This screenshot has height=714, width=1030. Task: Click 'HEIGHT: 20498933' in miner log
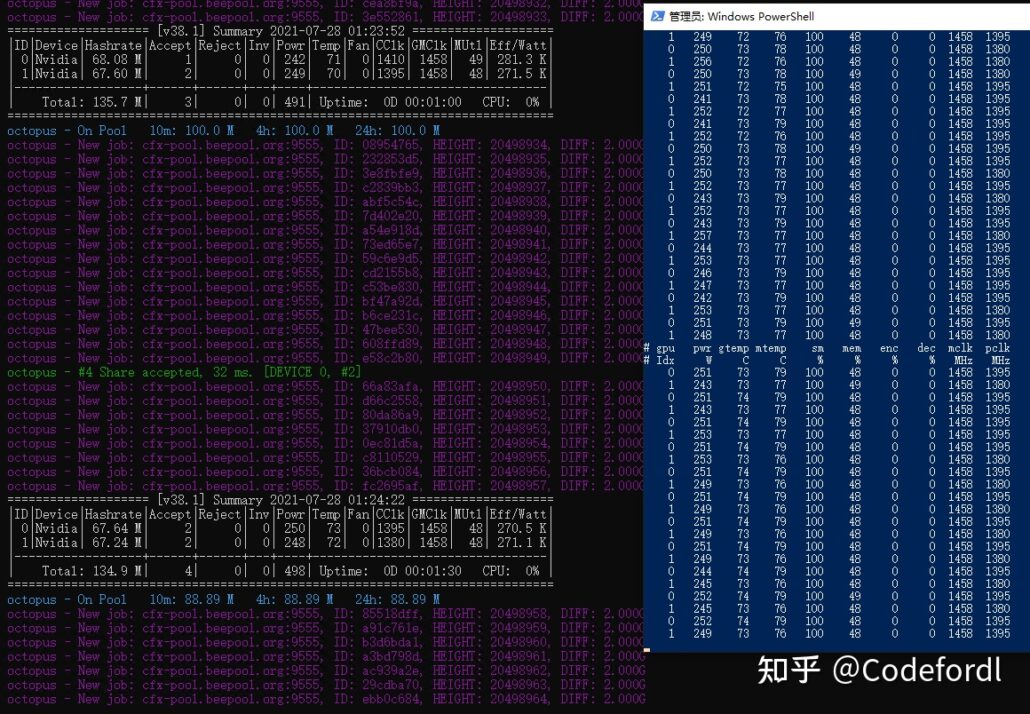coord(491,17)
